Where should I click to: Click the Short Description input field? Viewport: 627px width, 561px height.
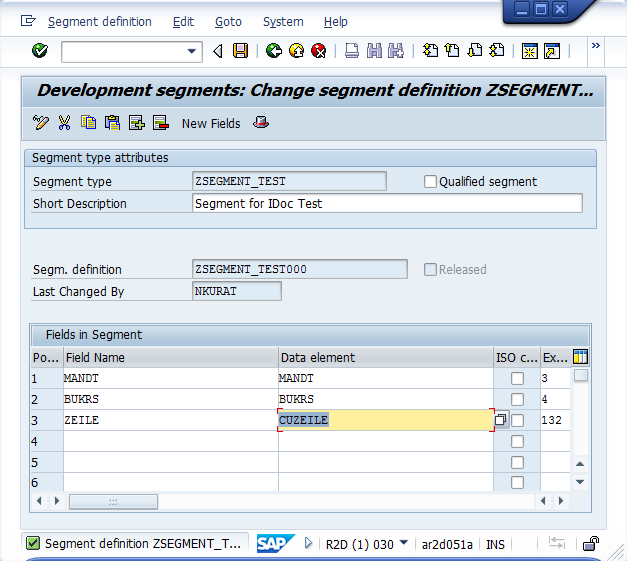(x=387, y=204)
